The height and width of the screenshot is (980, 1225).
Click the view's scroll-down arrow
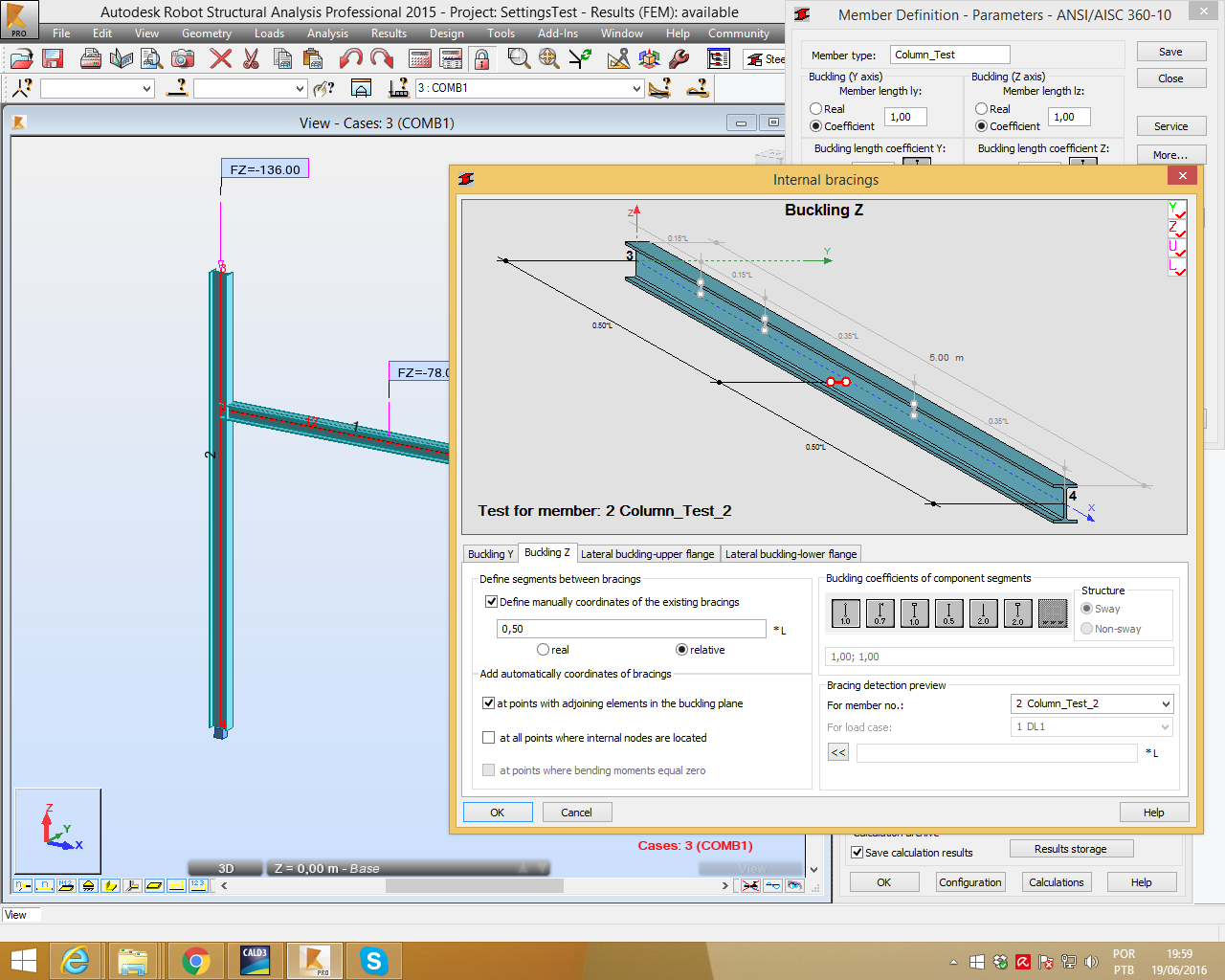(x=813, y=870)
